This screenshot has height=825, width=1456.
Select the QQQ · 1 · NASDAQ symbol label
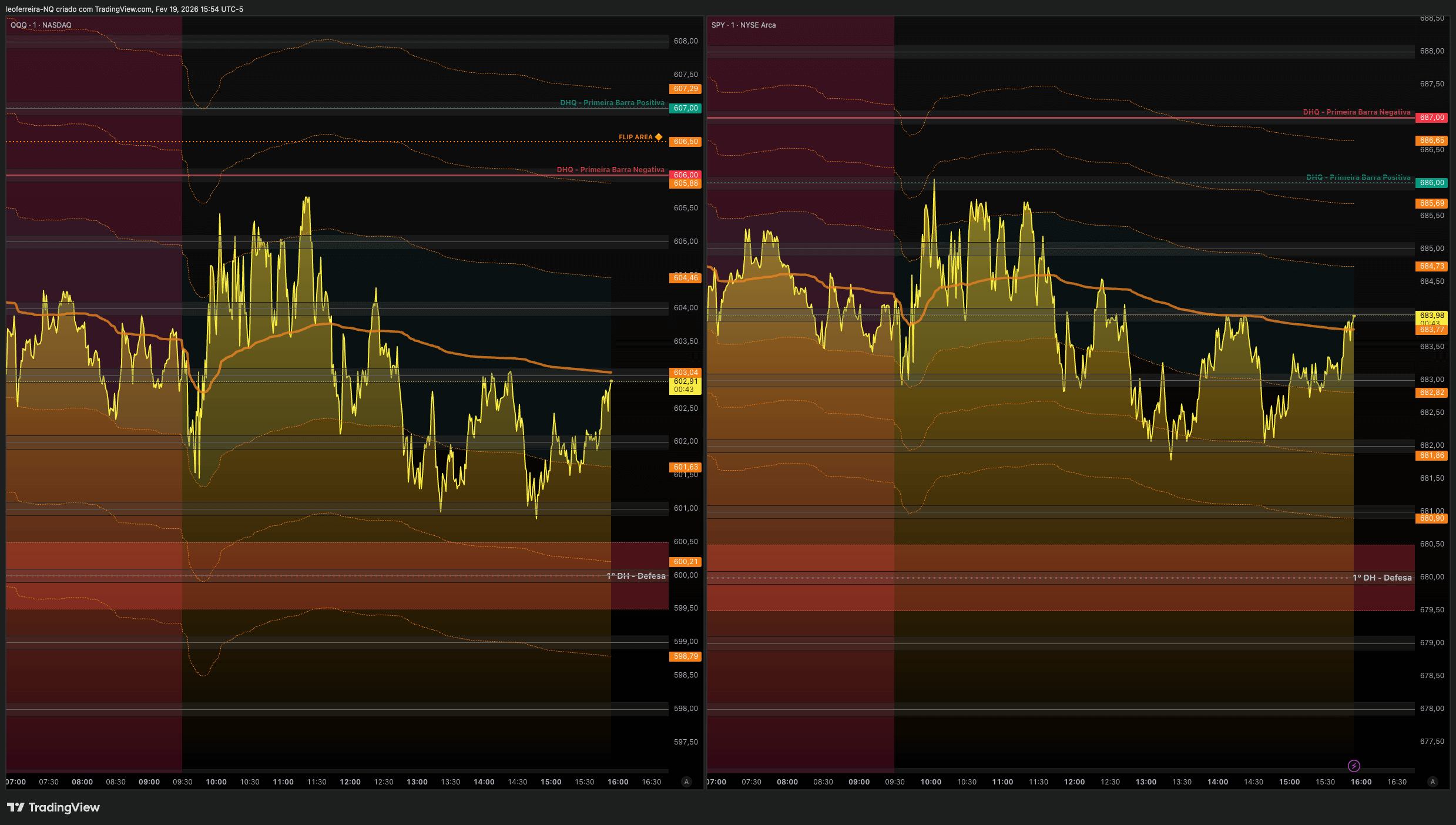coord(41,25)
